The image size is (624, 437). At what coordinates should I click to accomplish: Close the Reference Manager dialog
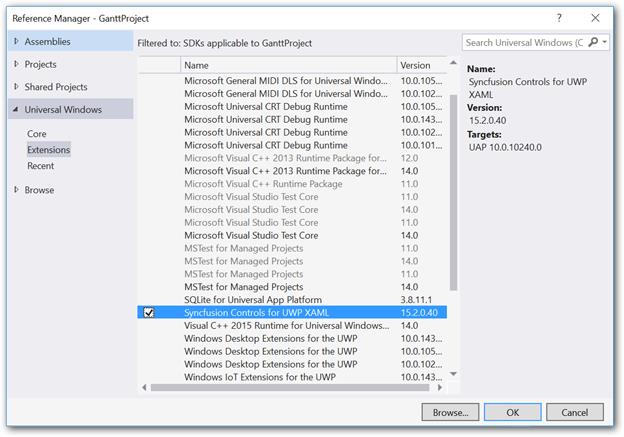[x=595, y=18]
